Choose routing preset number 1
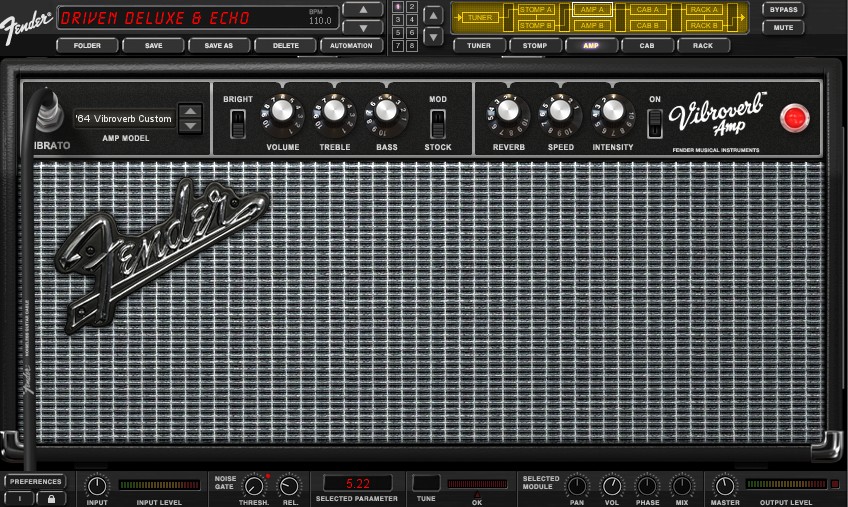 click(x=398, y=7)
